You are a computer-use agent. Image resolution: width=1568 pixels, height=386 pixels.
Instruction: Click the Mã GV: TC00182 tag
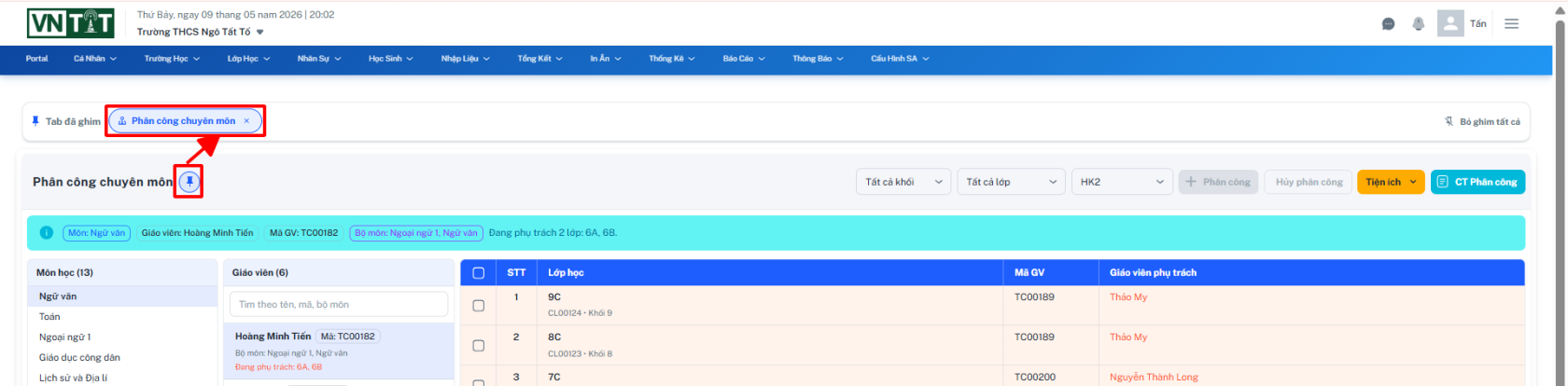[x=303, y=233]
